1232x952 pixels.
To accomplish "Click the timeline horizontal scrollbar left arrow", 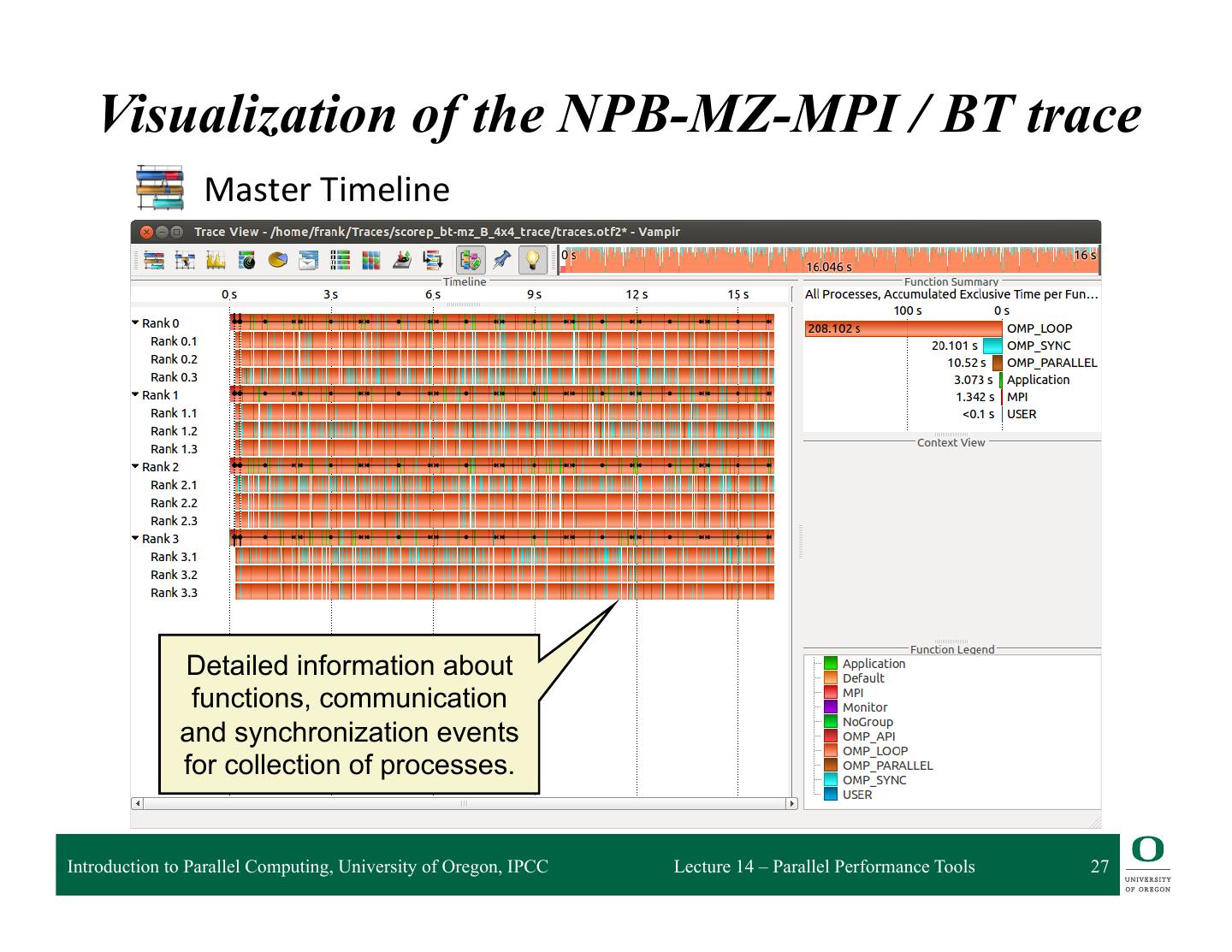I will point(137,803).
